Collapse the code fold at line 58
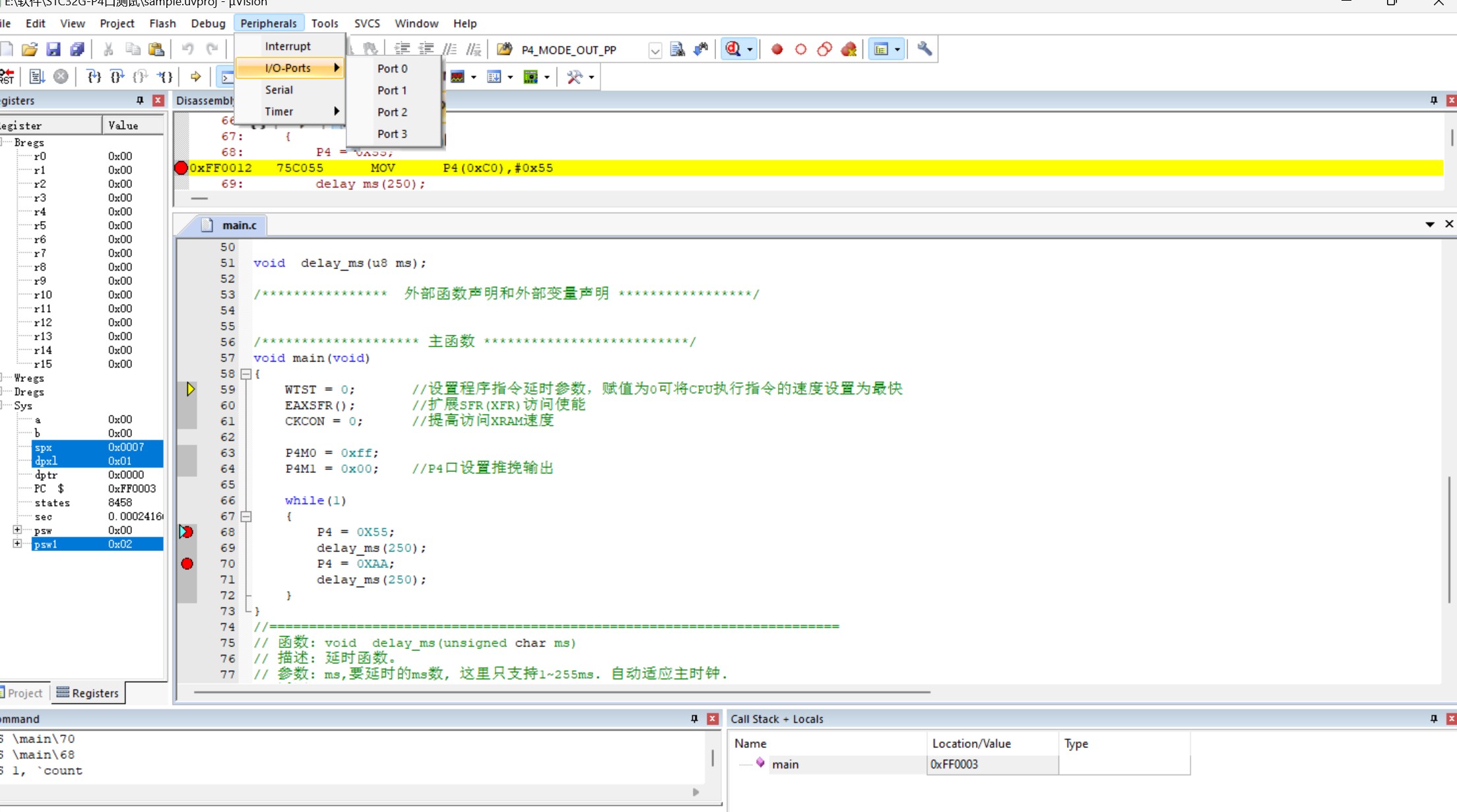 tap(246, 374)
